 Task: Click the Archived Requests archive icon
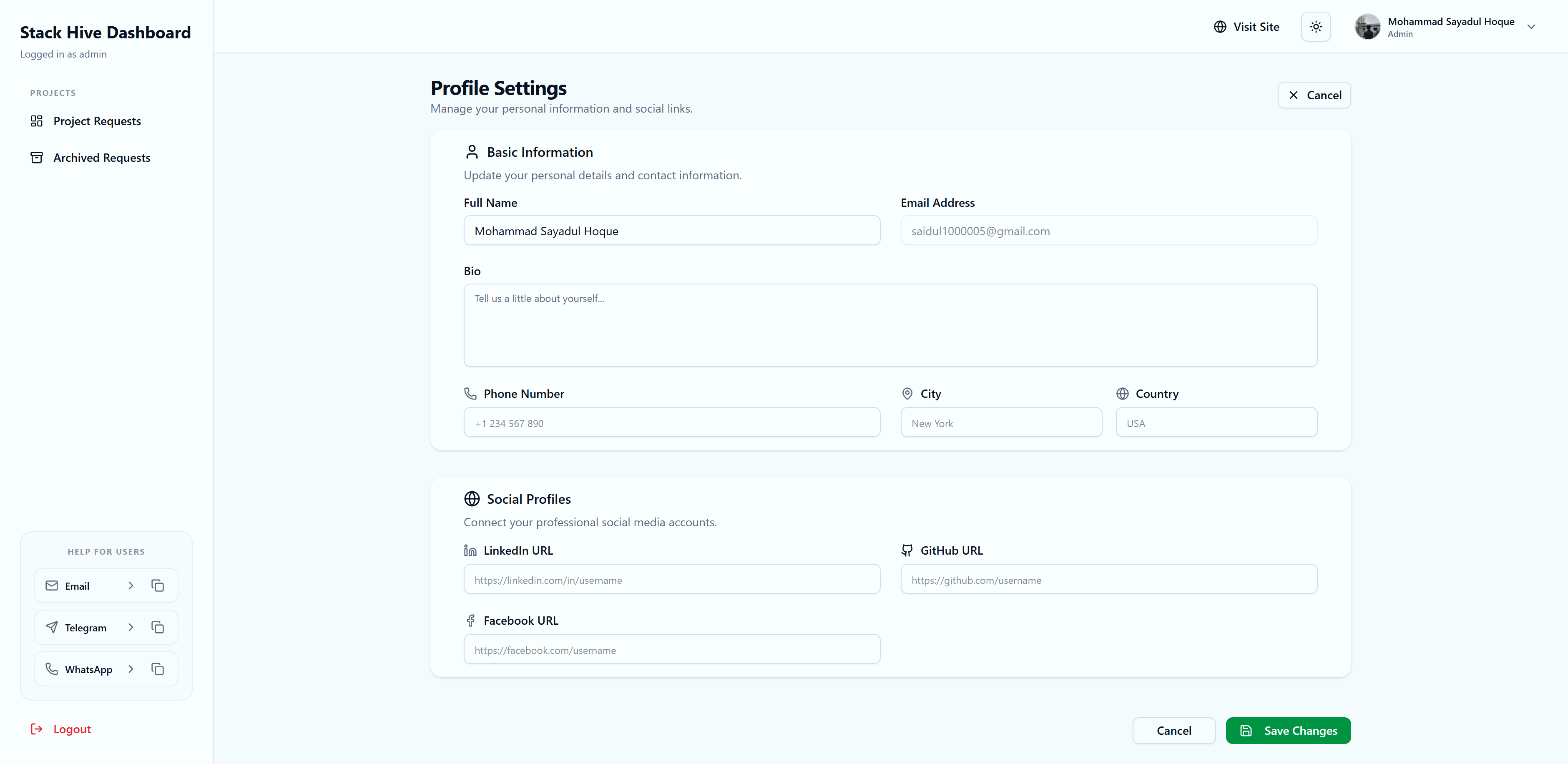point(37,158)
